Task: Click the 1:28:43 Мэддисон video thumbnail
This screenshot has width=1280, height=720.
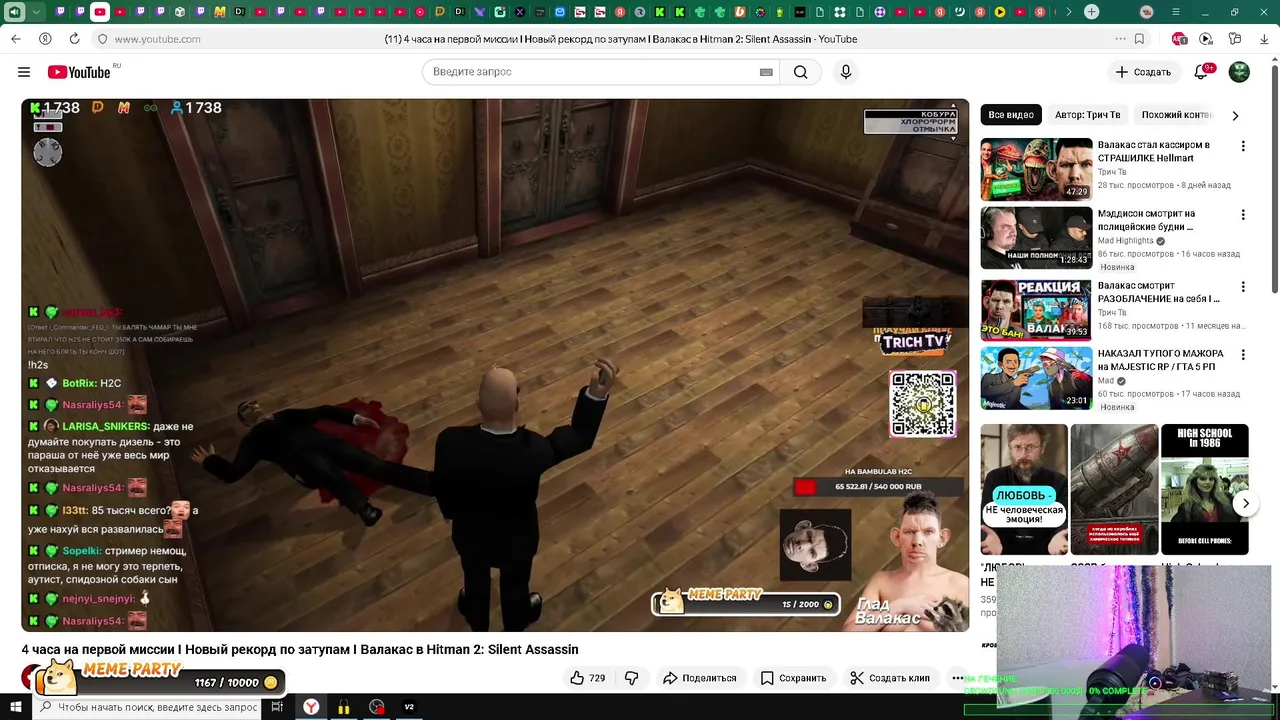Action: tap(1036, 237)
